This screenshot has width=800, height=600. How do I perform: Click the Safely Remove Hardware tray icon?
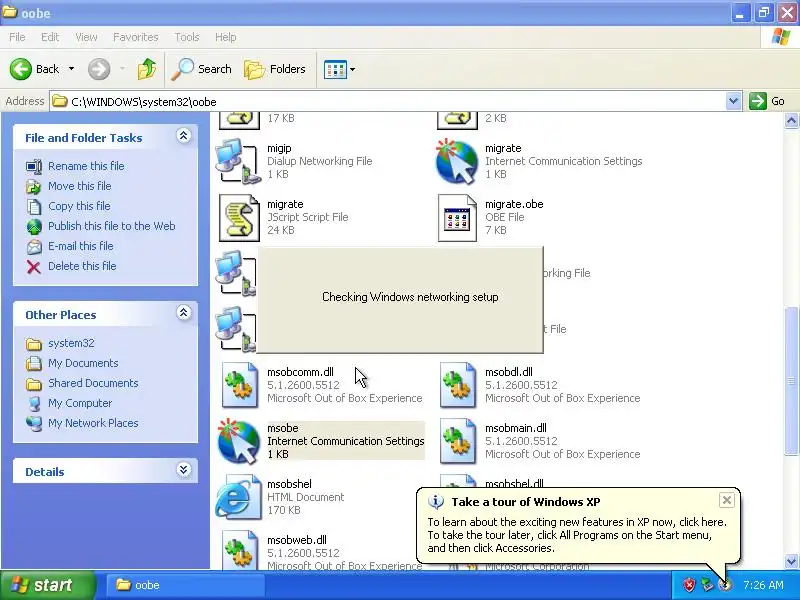pyautogui.click(x=707, y=585)
